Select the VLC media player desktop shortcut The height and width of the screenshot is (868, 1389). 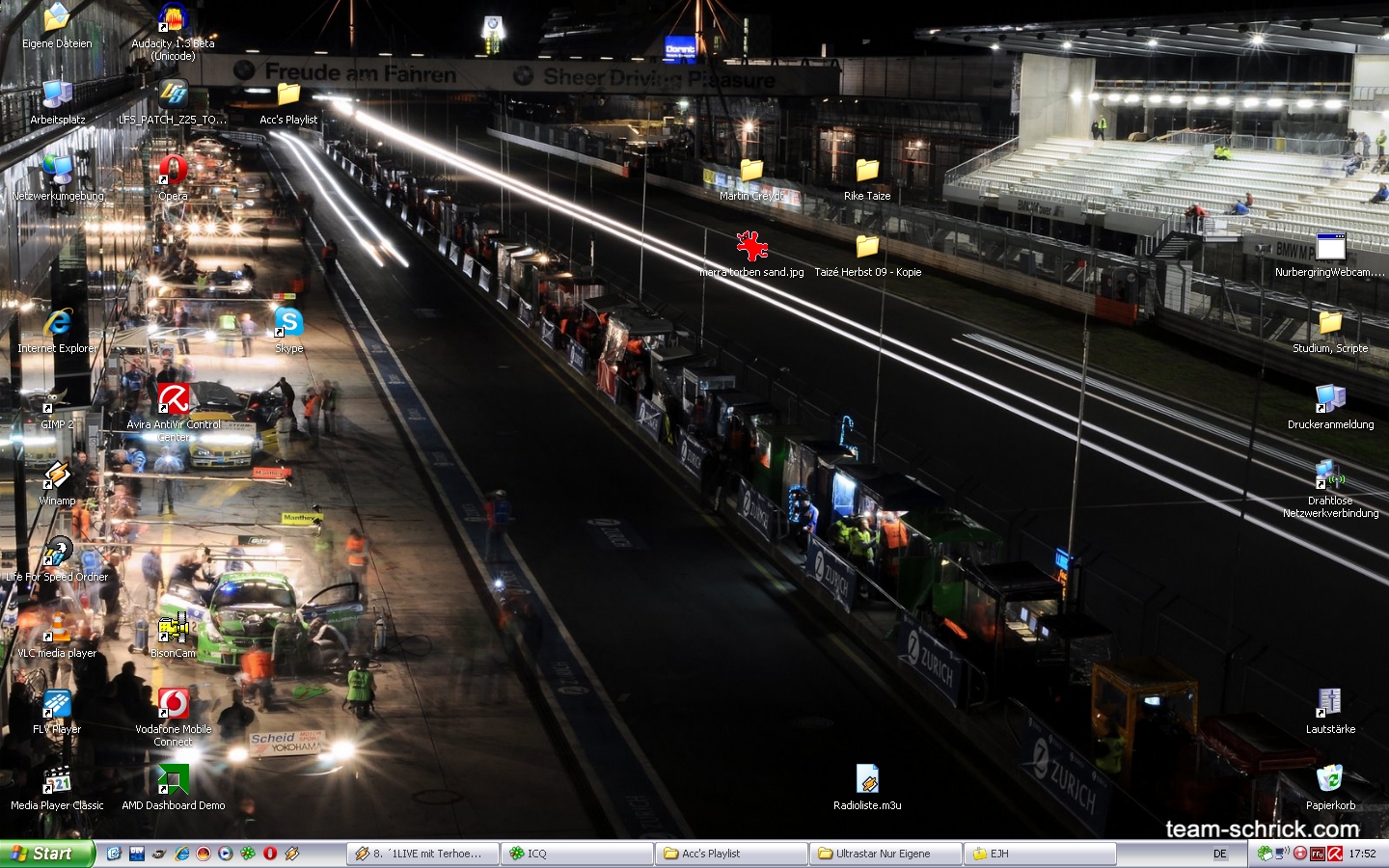point(57,637)
